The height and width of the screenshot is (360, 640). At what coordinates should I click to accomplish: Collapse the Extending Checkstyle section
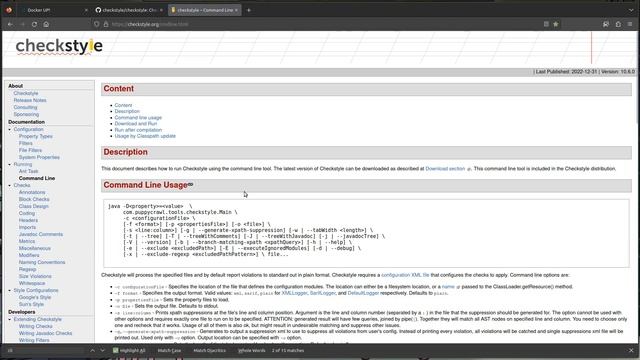coord(10,319)
